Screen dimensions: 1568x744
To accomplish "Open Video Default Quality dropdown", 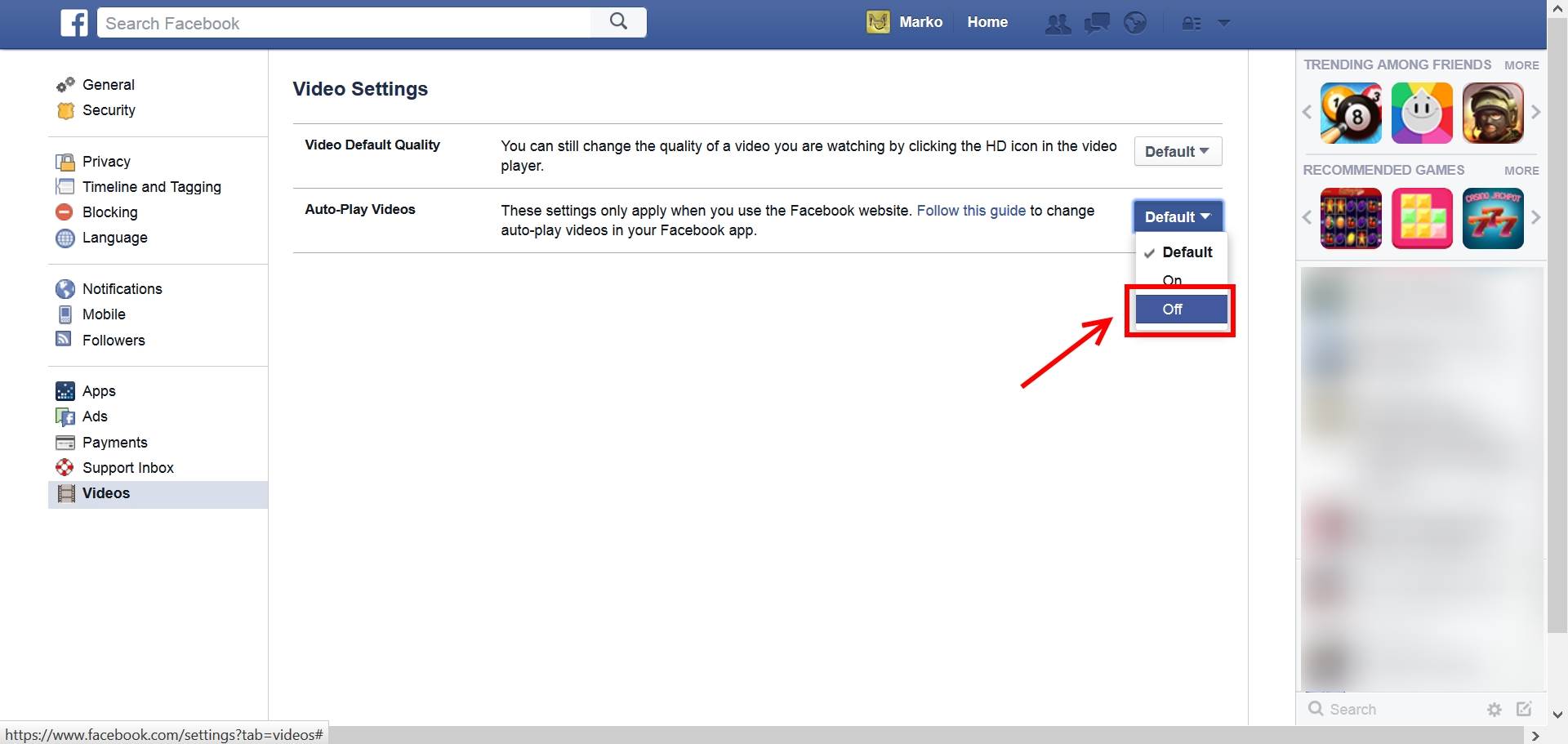I will click(x=1177, y=152).
